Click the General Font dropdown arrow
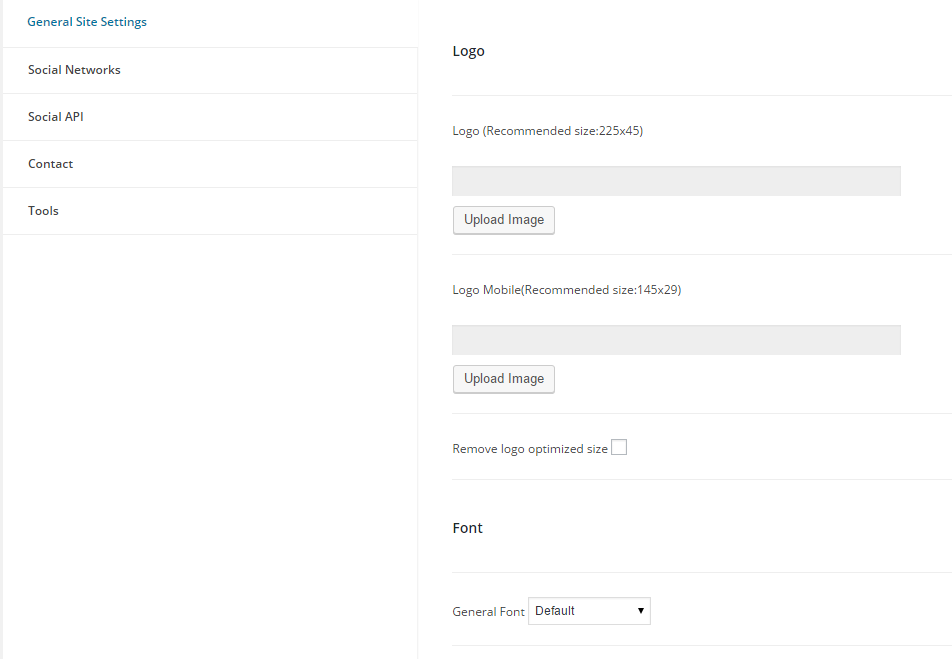 641,611
